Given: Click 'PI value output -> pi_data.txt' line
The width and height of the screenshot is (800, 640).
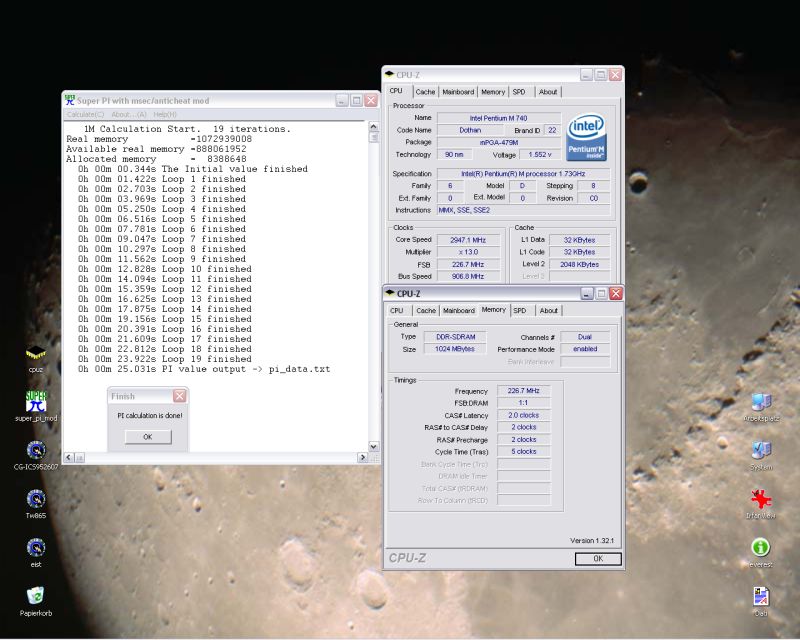Looking at the screenshot, I should [x=204, y=369].
